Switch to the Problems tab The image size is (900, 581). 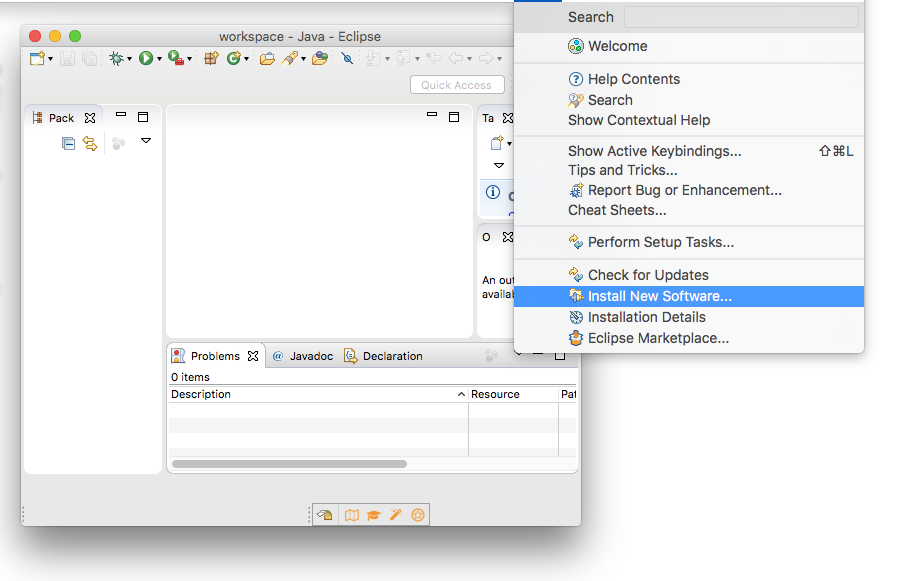click(x=215, y=356)
